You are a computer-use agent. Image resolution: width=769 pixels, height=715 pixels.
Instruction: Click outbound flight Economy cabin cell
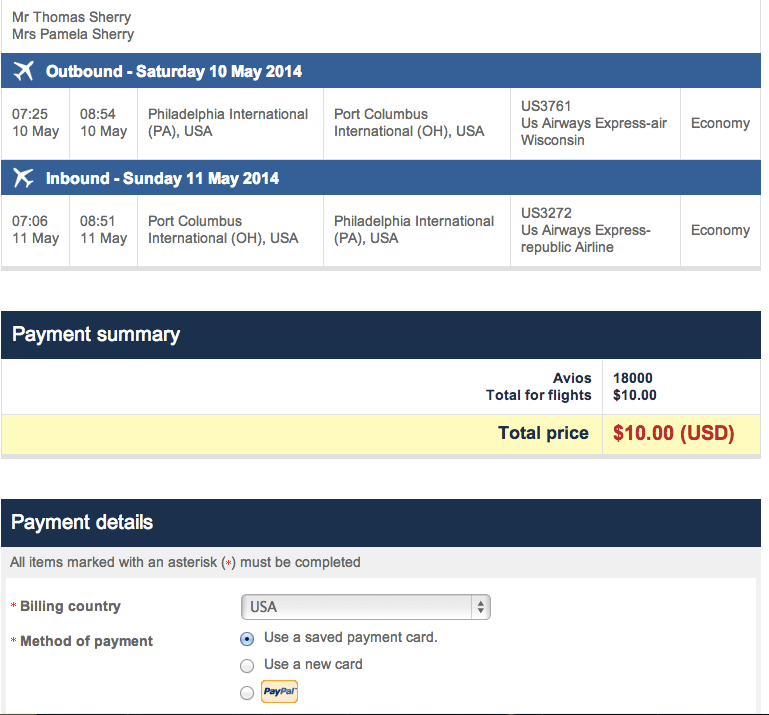pyautogui.click(x=720, y=123)
